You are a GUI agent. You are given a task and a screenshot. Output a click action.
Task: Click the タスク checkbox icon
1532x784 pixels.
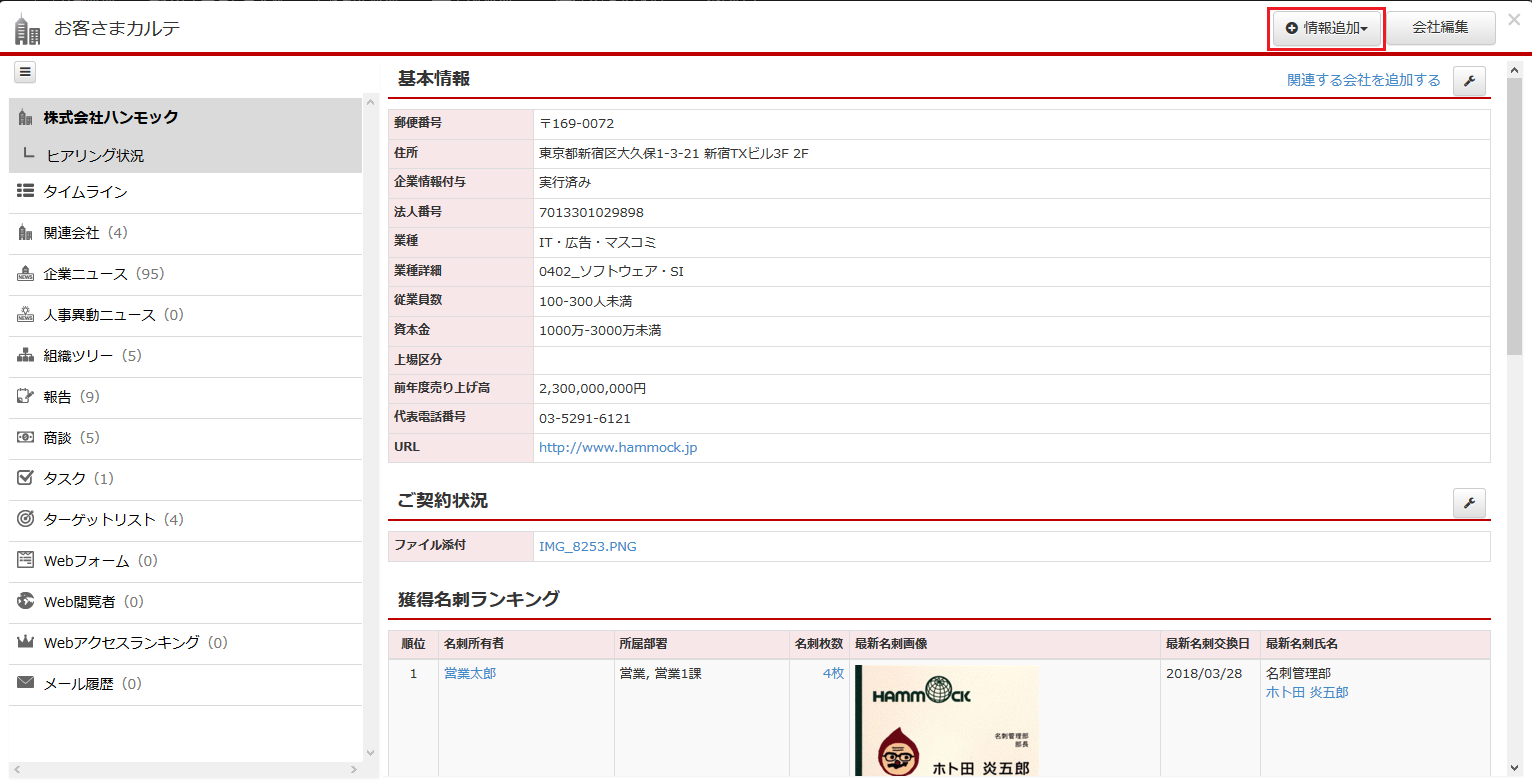pos(26,479)
